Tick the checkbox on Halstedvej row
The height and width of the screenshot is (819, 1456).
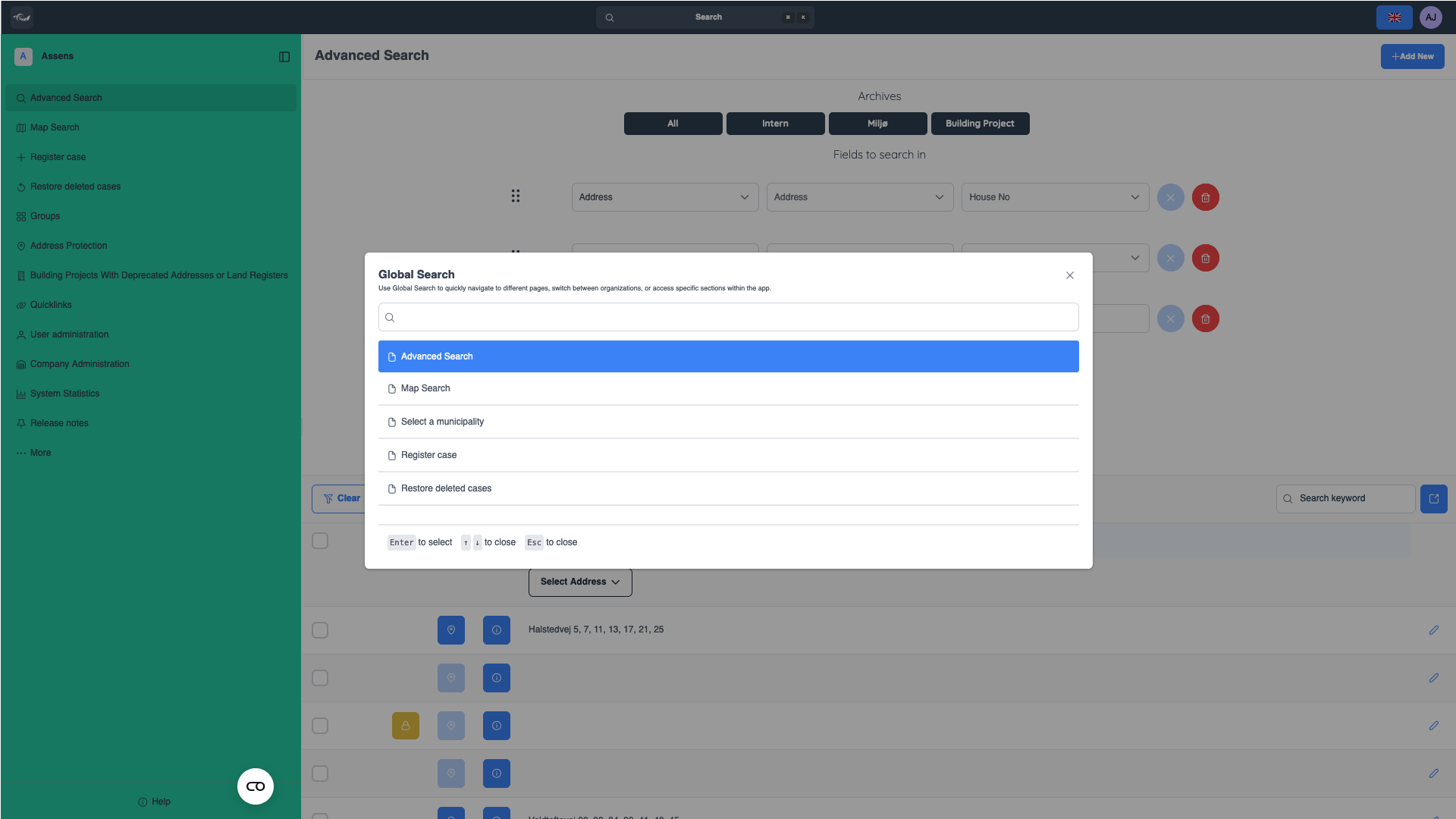[320, 630]
